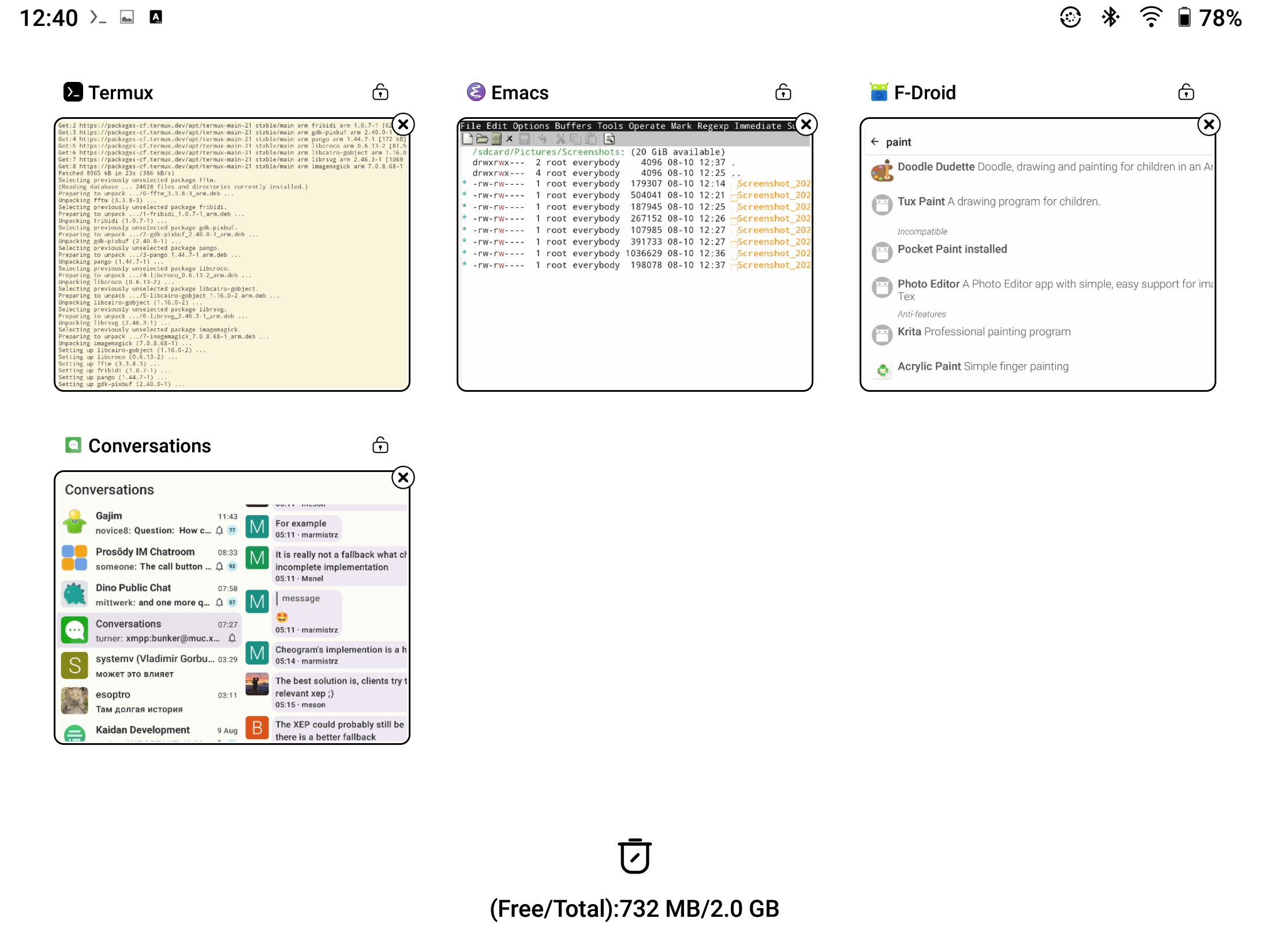Open systemv (Vladimir Gorbu...) conversation
Image resolution: width=1270 pixels, height=952 pixels.
pos(150,666)
